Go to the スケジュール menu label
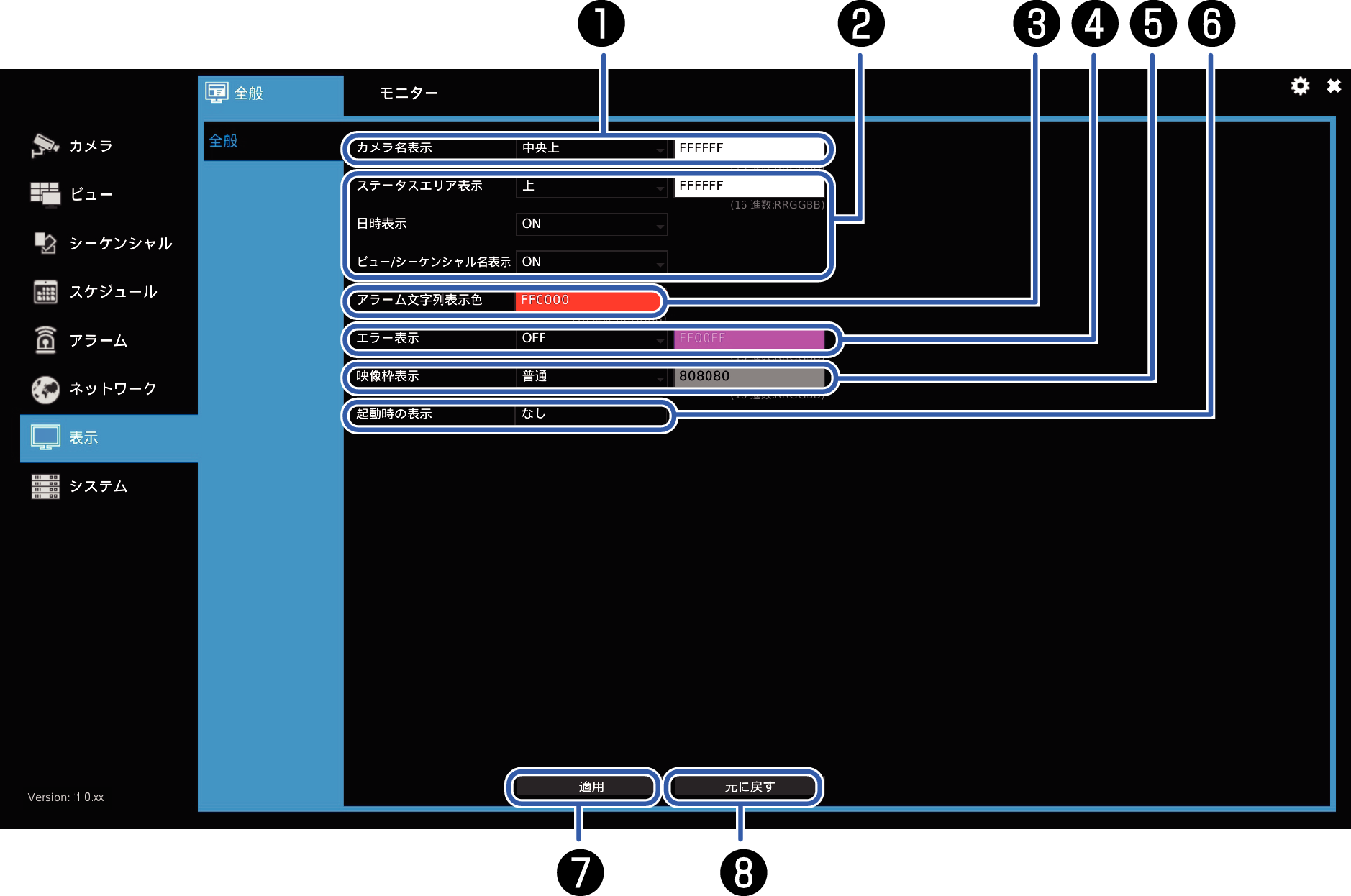The width and height of the screenshot is (1351, 896). click(113, 292)
